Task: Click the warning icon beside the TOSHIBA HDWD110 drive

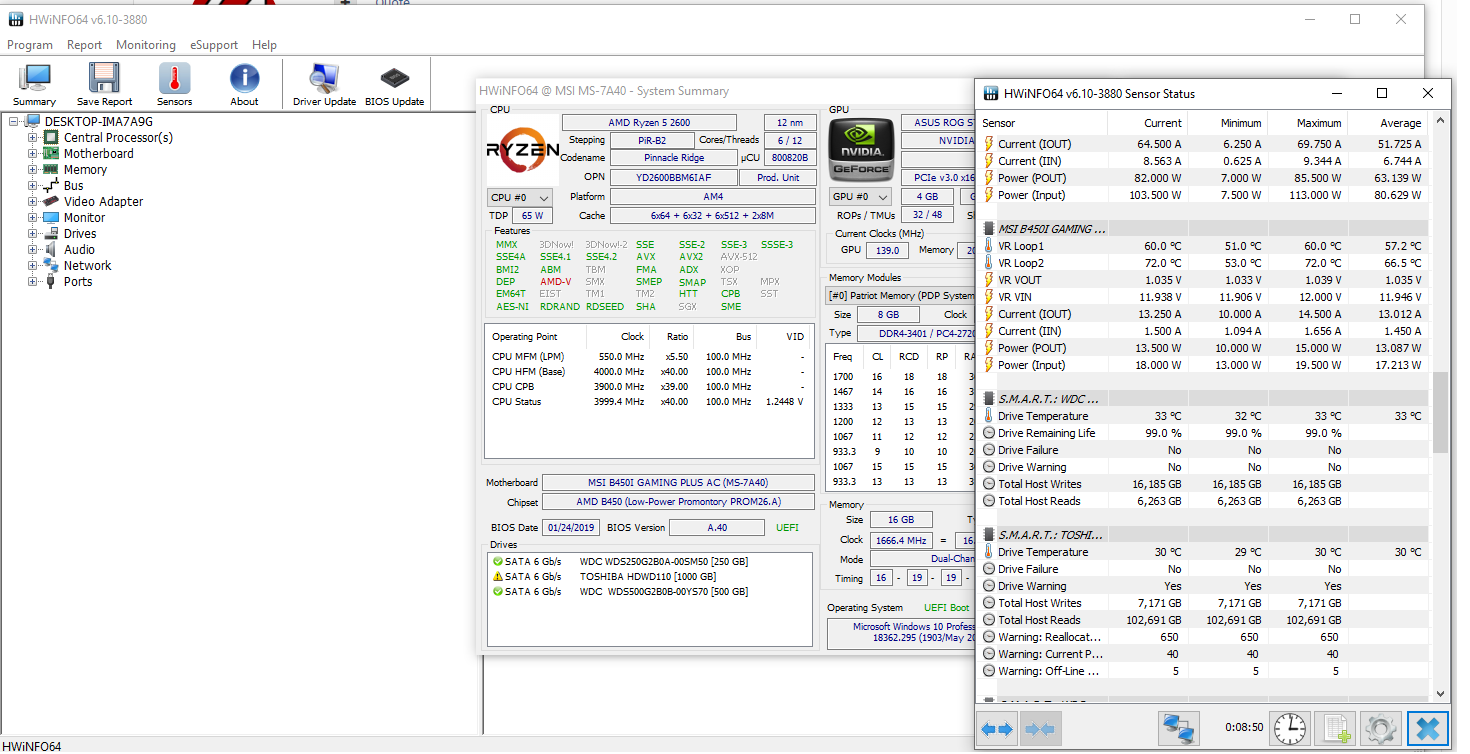Action: 498,577
